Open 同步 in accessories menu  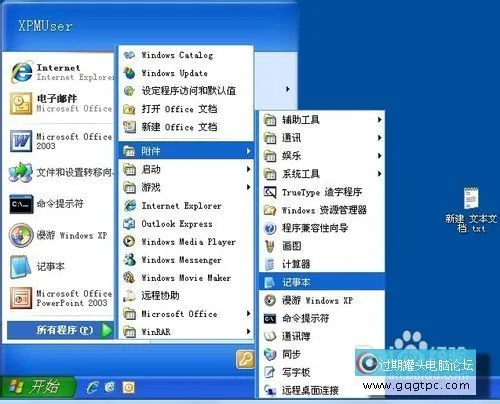pyautogui.click(x=308, y=354)
